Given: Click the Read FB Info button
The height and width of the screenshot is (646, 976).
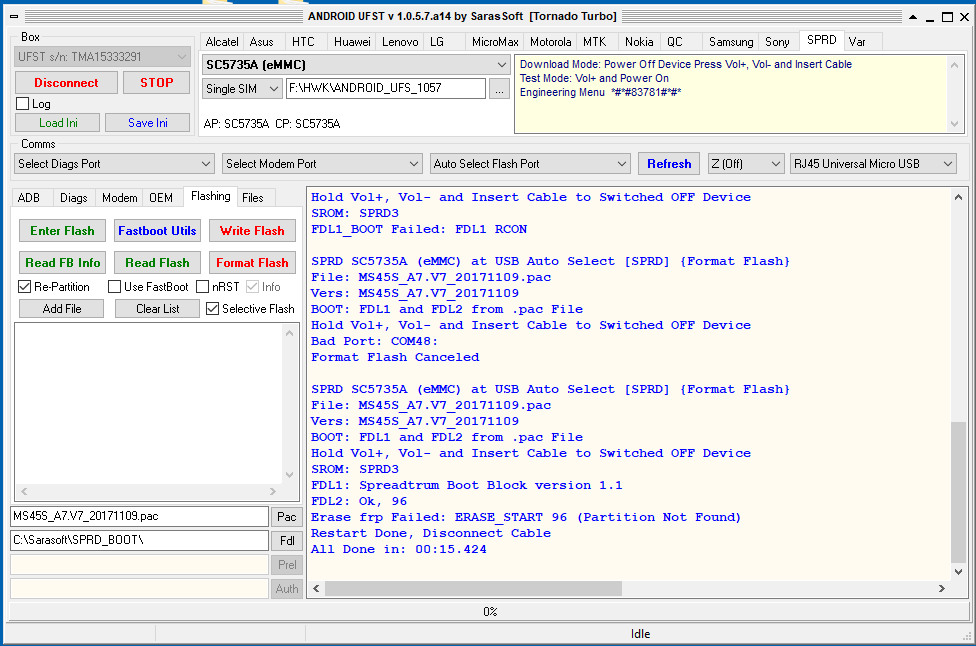Looking at the screenshot, I should coord(62,263).
